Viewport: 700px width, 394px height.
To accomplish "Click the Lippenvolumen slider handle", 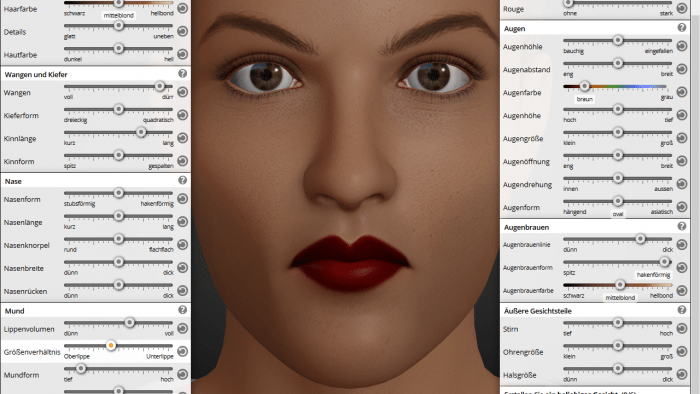I will pos(129,323).
